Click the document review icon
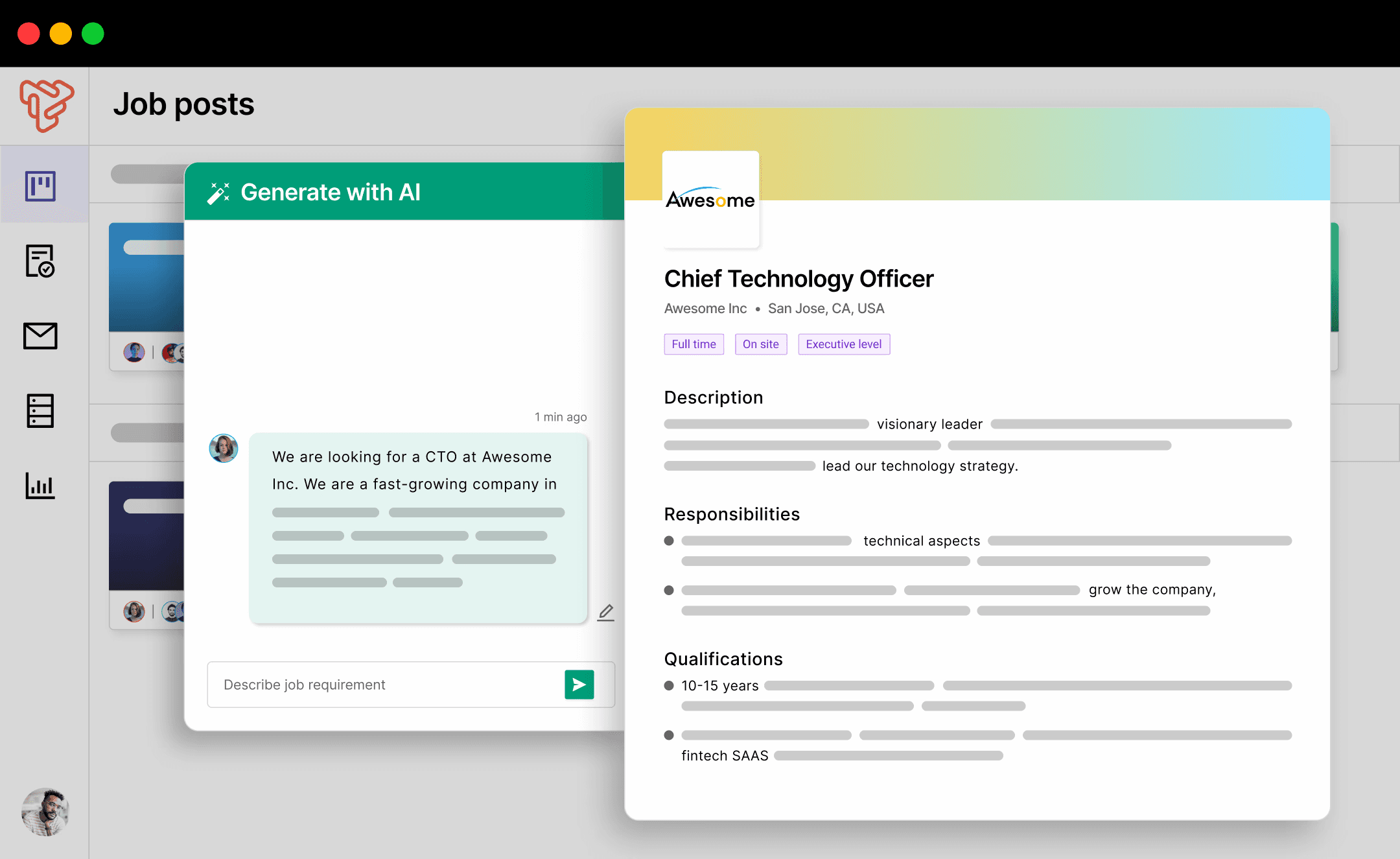The image size is (1400, 859). [x=40, y=260]
